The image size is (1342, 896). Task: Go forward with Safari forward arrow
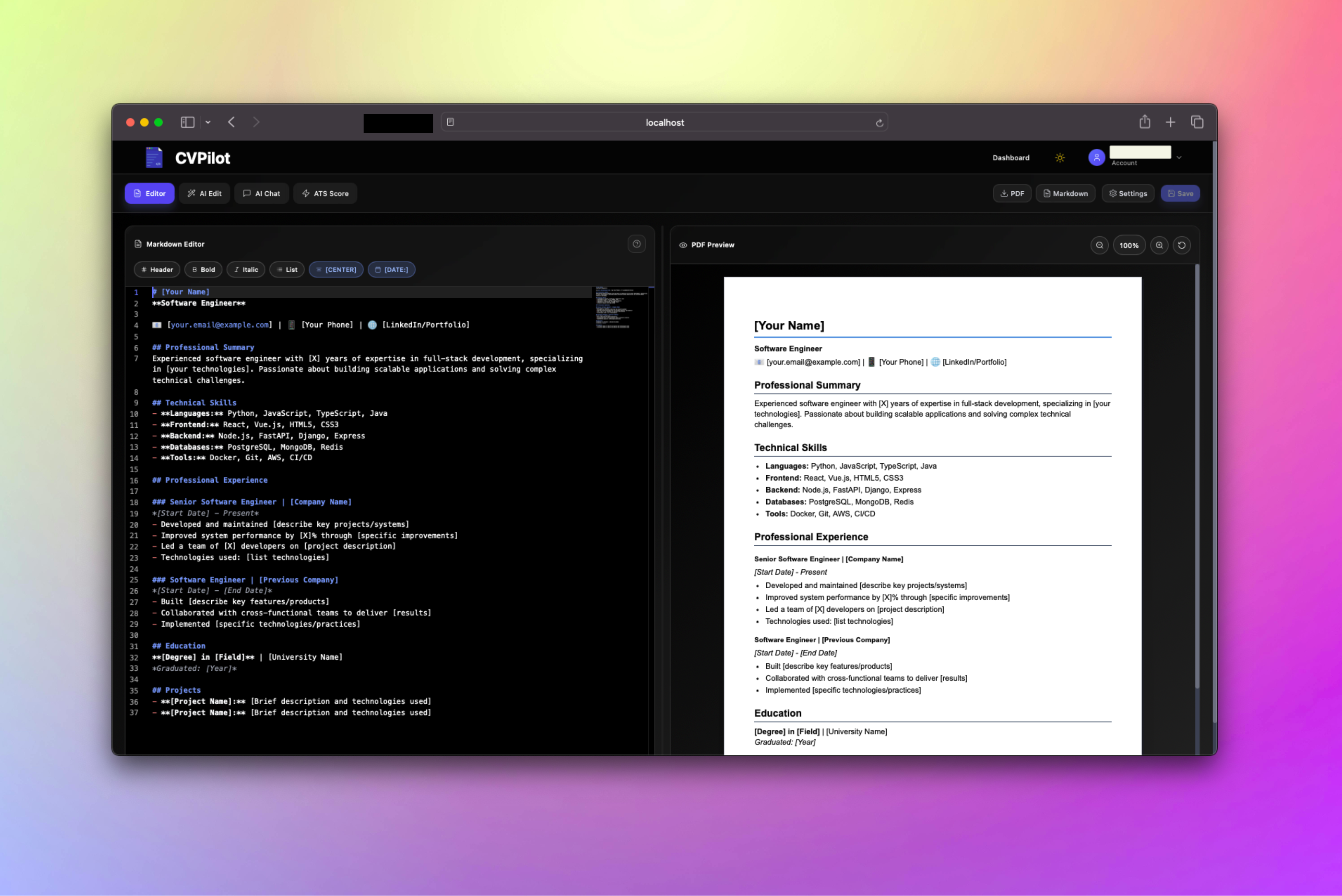pyautogui.click(x=256, y=122)
